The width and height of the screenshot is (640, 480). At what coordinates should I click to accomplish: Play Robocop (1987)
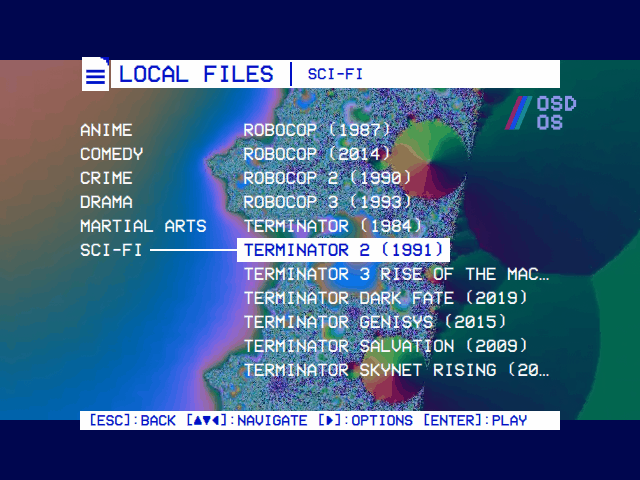point(317,130)
